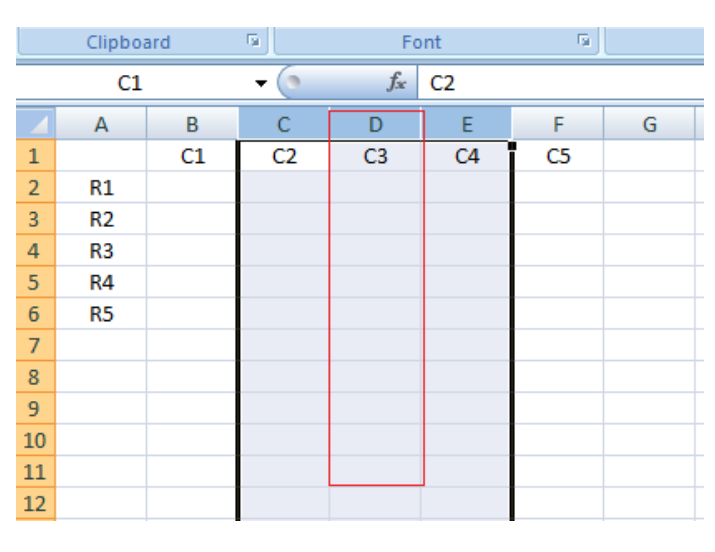The image size is (715, 552).
Task: Select column B header
Action: coord(192,126)
